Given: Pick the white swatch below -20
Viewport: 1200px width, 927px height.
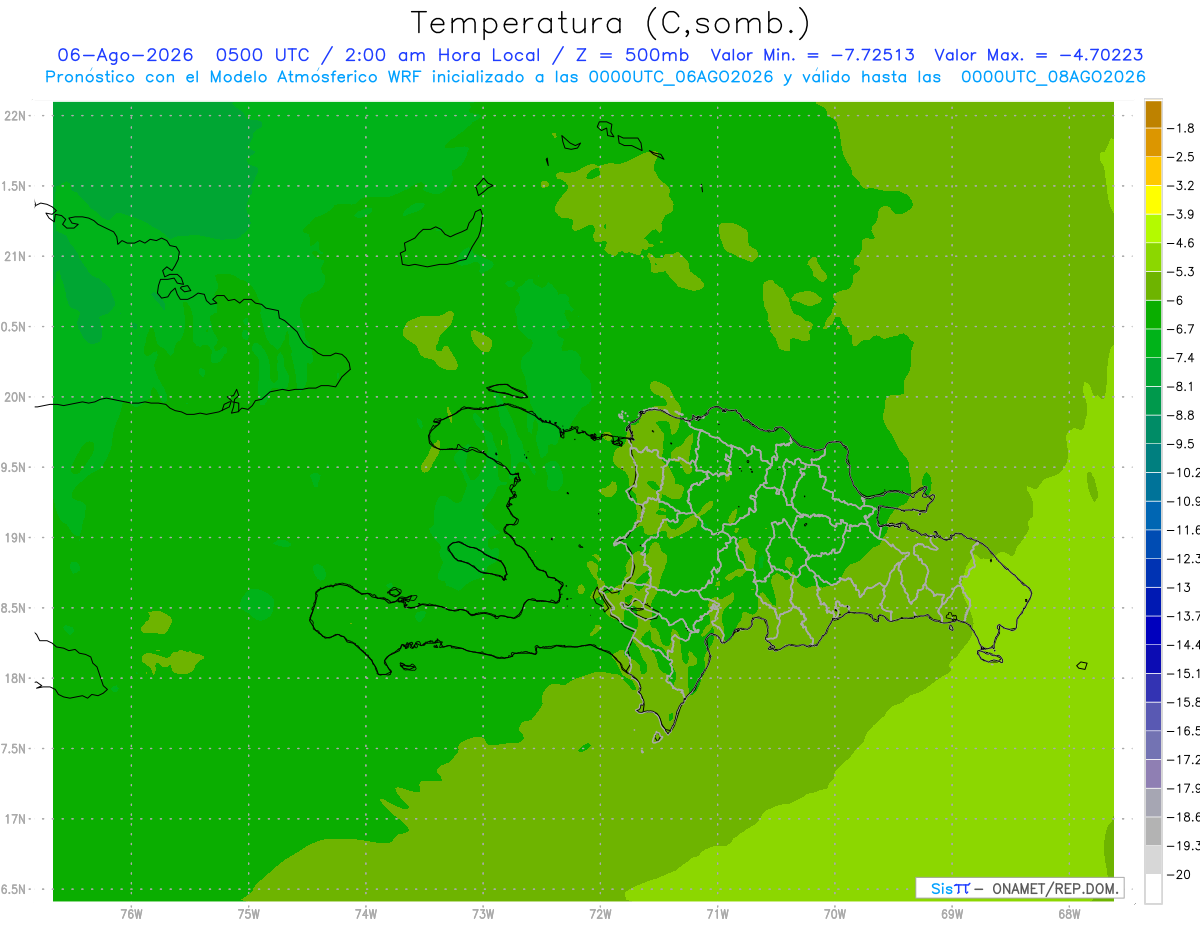Looking at the screenshot, I should pos(1153,889).
